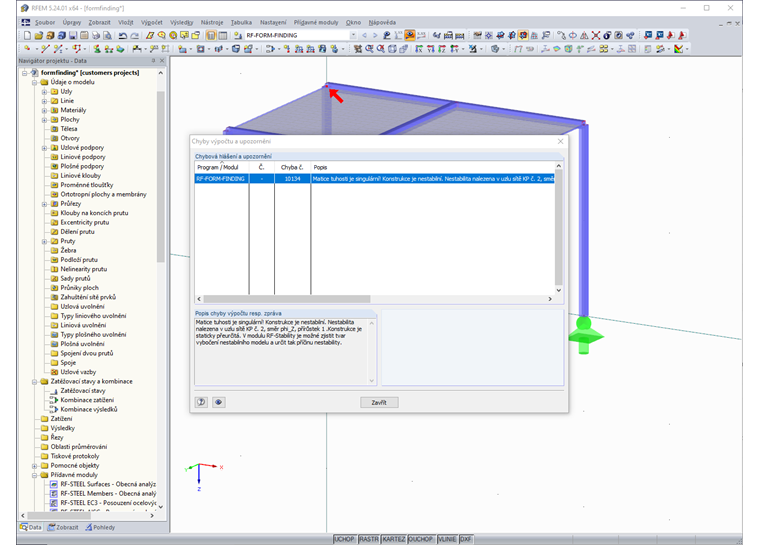Toggle RASTR grid in status bar
This screenshot has width=760, height=545.
click(x=368, y=539)
